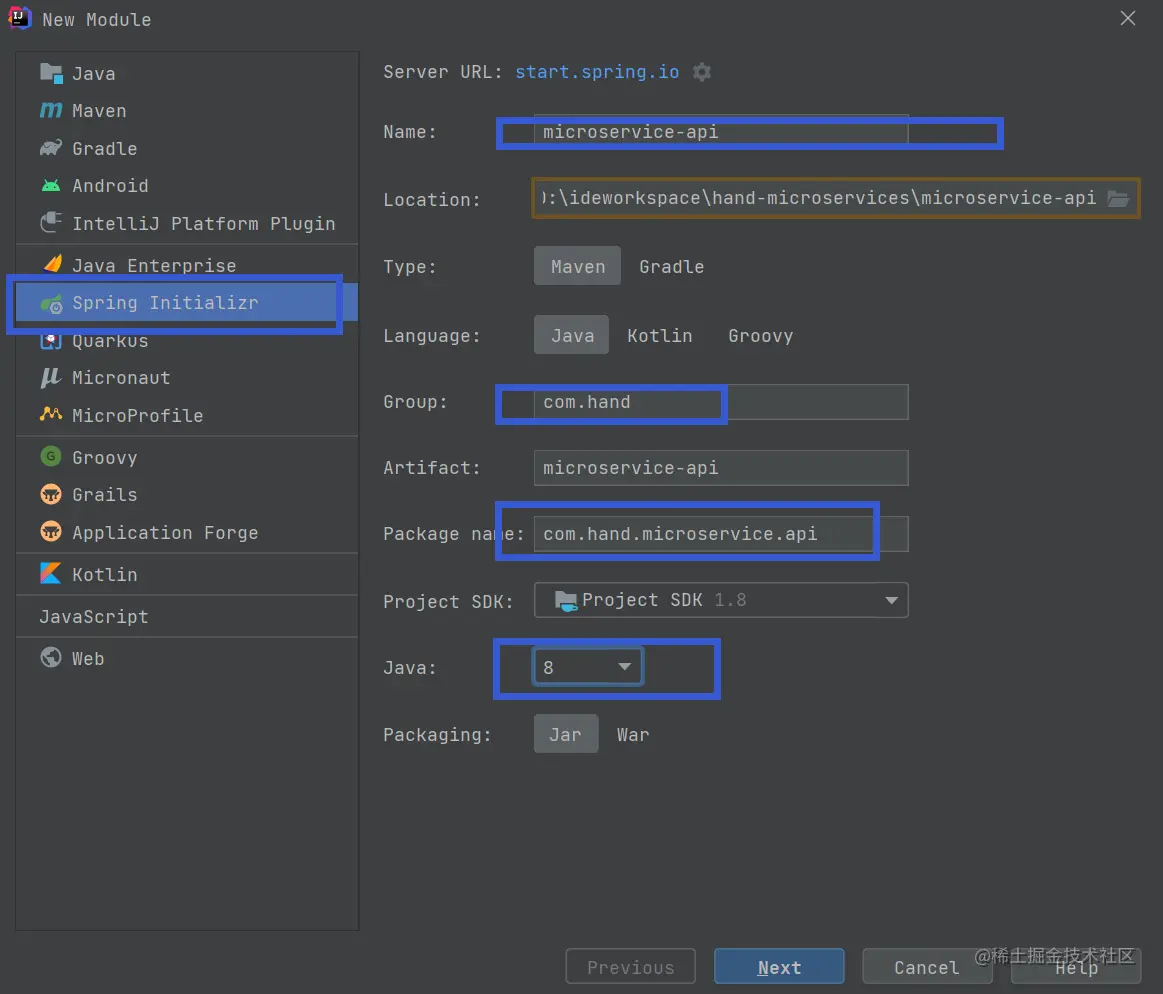The image size is (1163, 994).
Task: Select the Grails icon
Action: point(50,494)
